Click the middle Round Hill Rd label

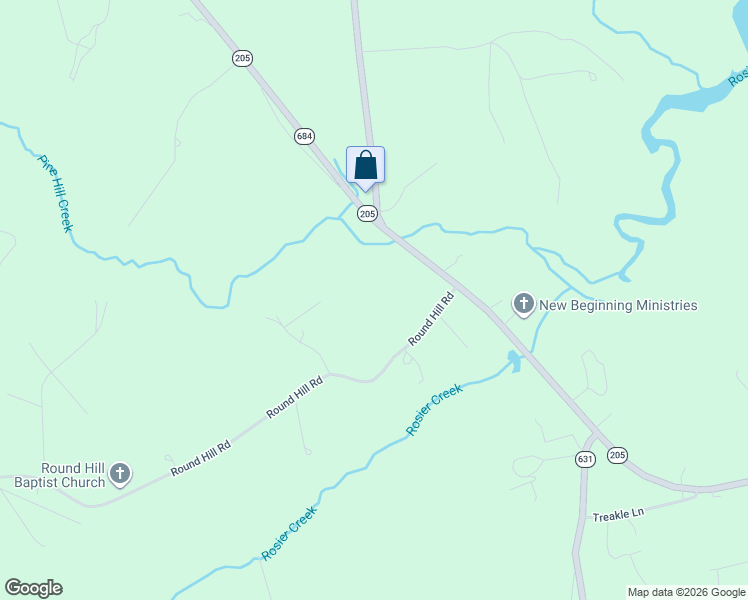click(295, 397)
